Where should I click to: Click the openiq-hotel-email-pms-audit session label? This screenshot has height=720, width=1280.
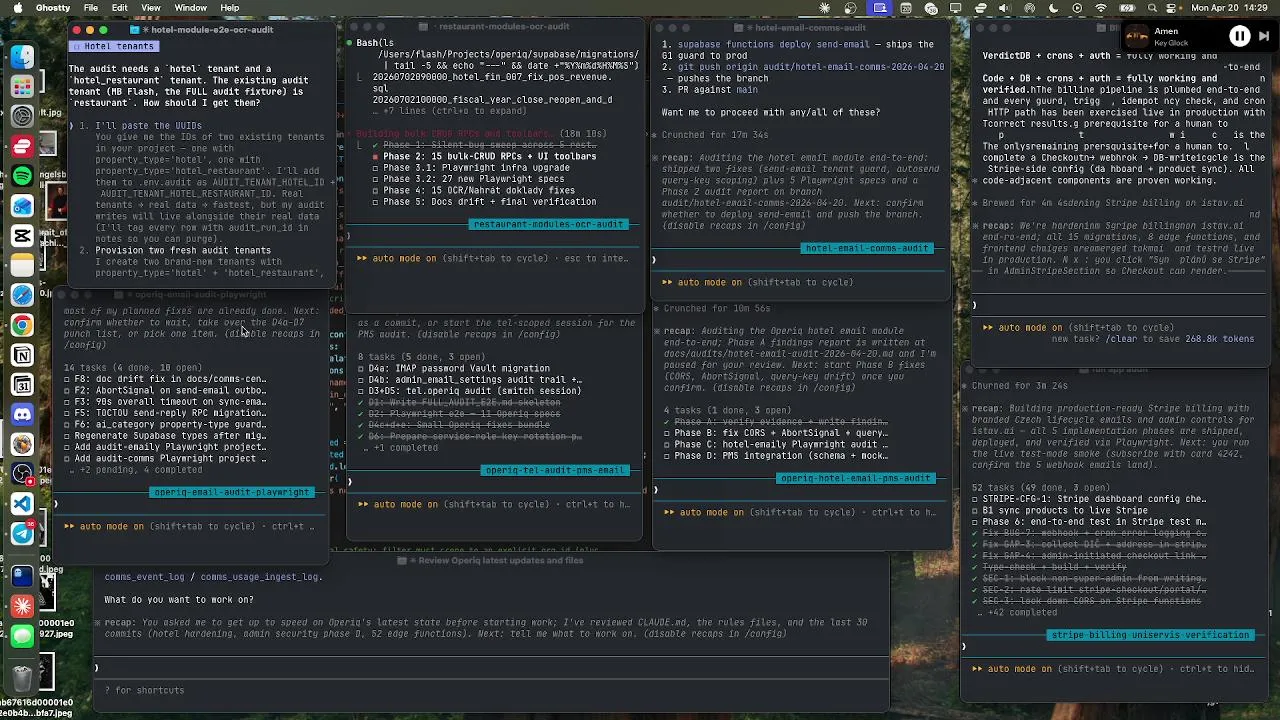click(856, 478)
